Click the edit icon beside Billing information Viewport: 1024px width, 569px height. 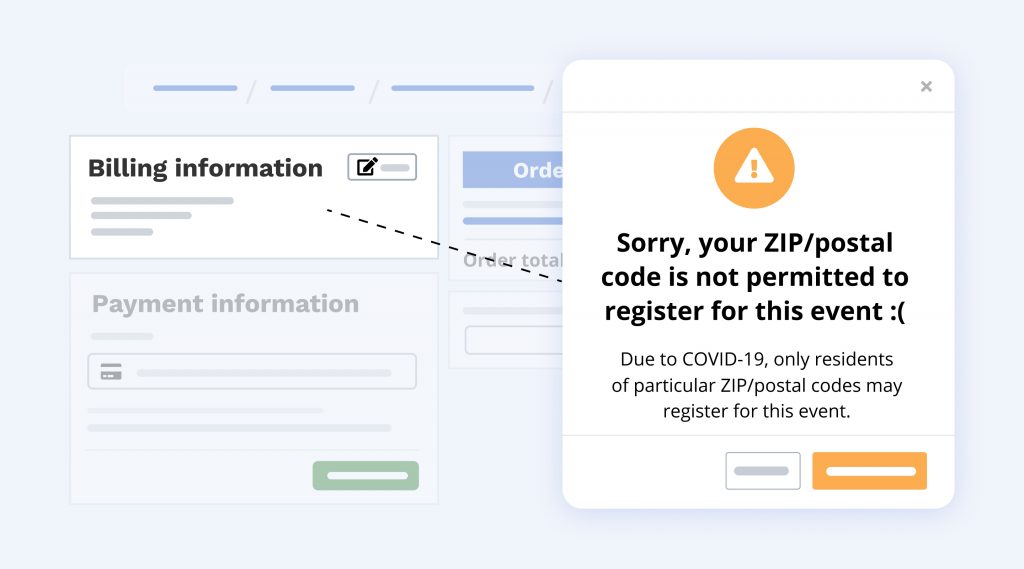click(x=368, y=167)
